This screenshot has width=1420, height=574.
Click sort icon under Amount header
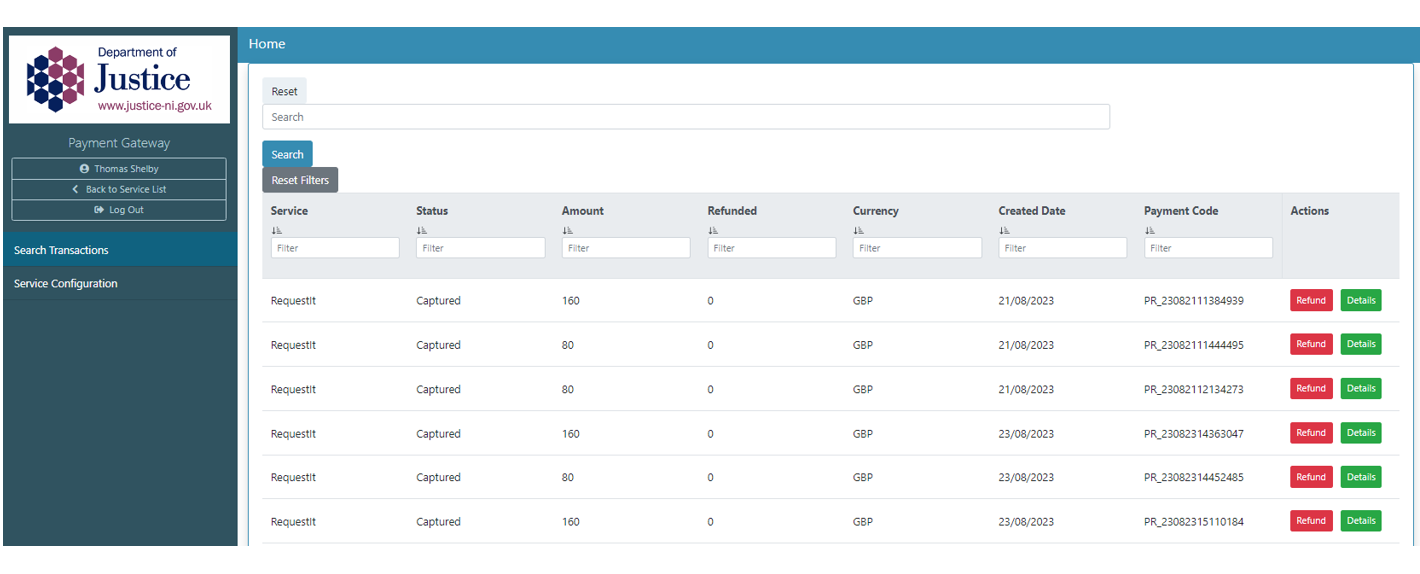[568, 230]
